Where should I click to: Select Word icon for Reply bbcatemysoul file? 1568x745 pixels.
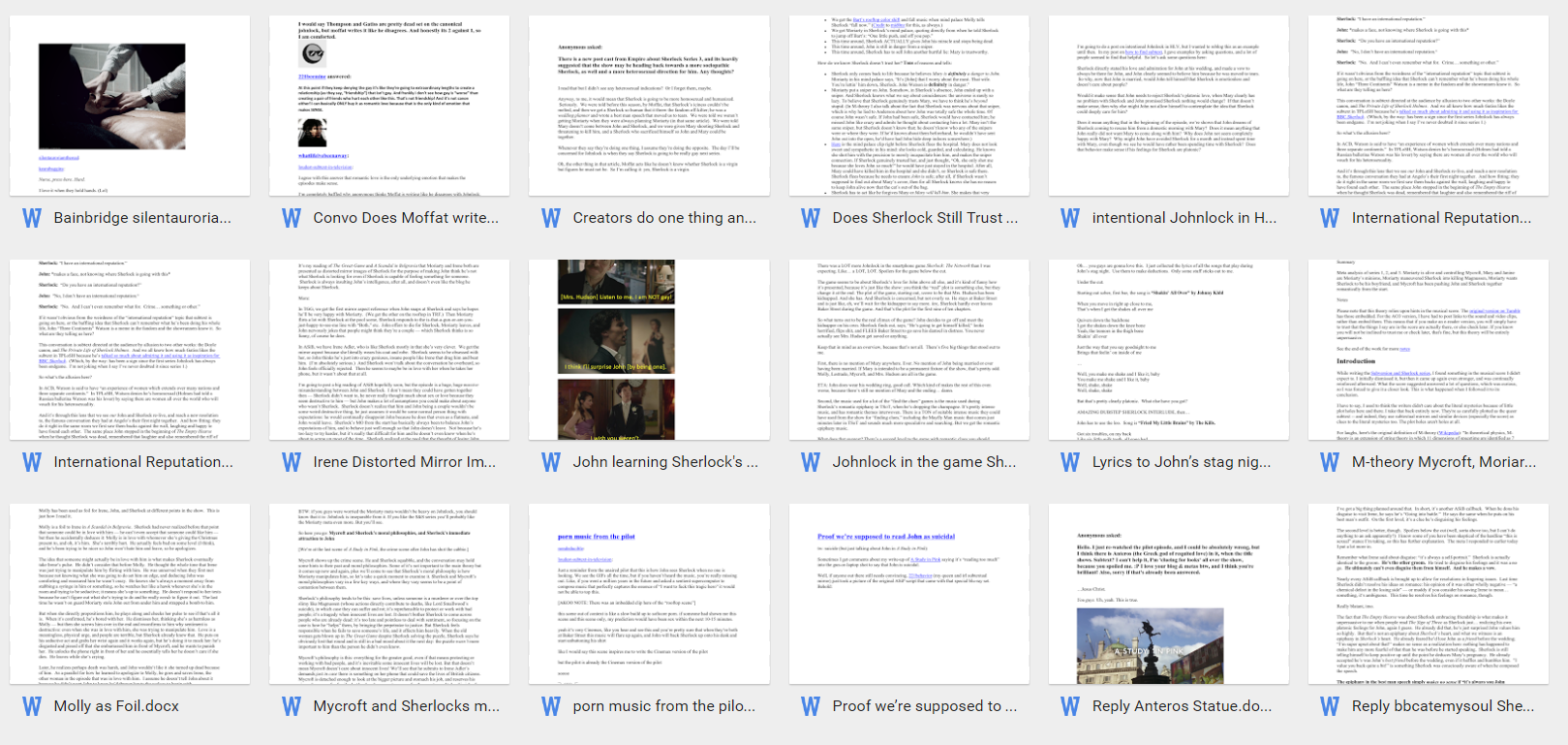(1330, 706)
